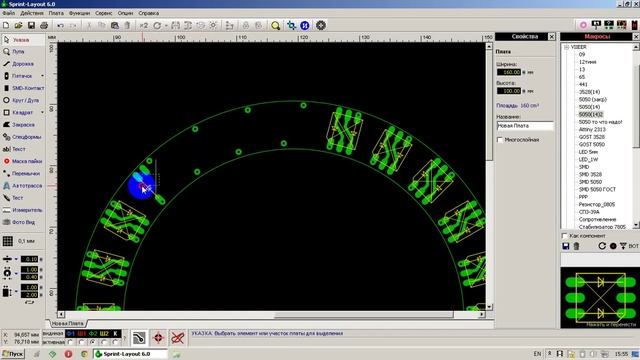Viewport: 640px width, 360px height.
Task: Click the Пуск start button
Action: click(x=13, y=354)
